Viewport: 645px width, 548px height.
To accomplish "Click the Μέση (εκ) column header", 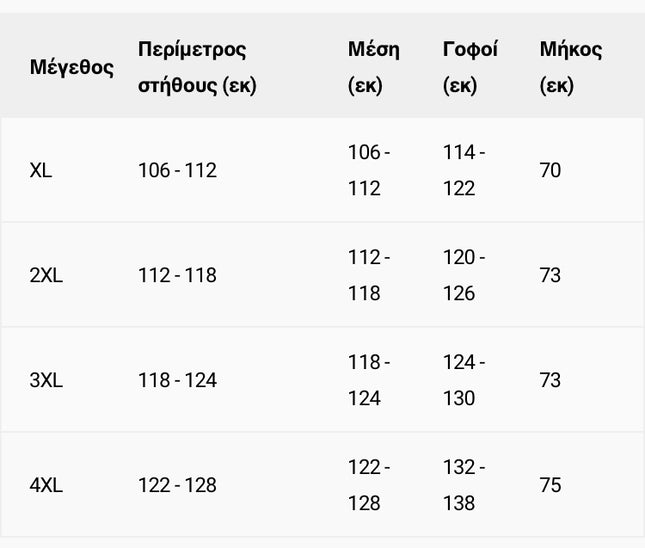I will [373, 67].
